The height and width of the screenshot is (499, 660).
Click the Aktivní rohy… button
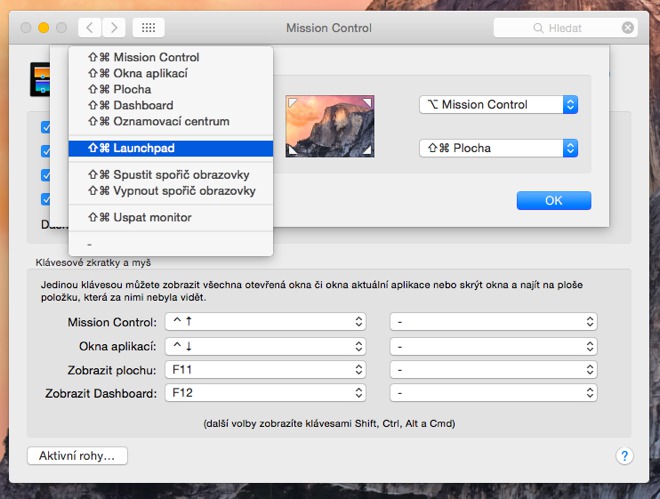click(77, 456)
